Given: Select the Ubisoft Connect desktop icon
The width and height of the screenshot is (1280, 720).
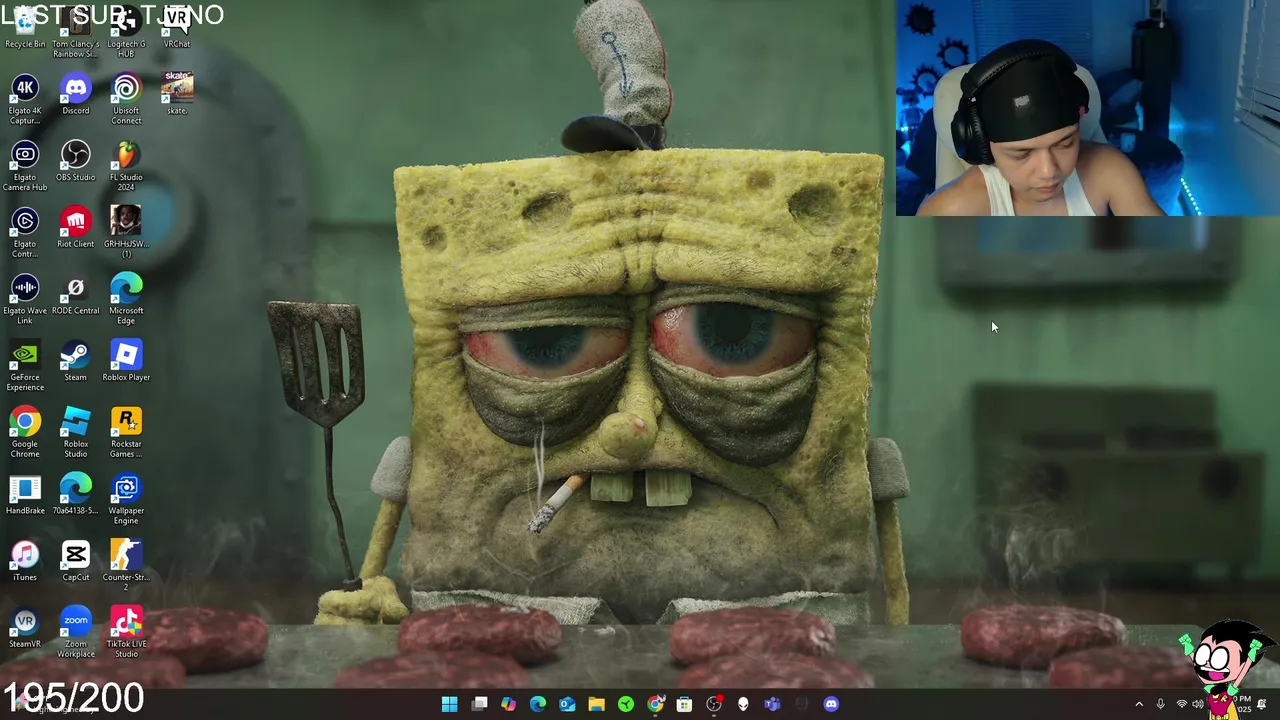Looking at the screenshot, I should point(126,100).
